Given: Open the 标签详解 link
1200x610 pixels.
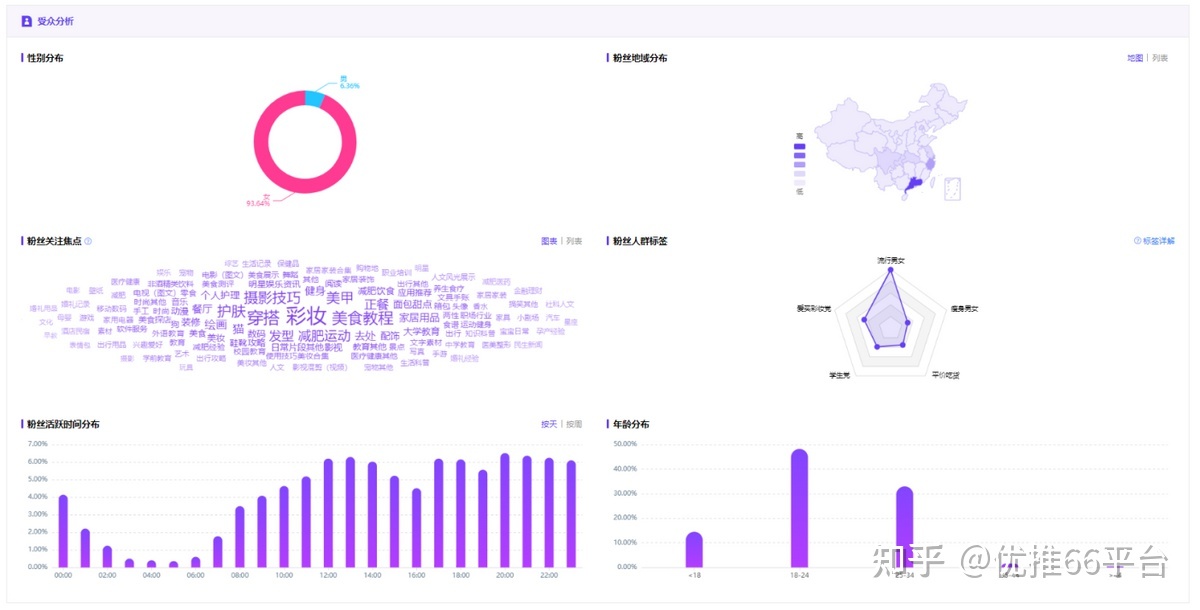Looking at the screenshot, I should tap(1159, 241).
